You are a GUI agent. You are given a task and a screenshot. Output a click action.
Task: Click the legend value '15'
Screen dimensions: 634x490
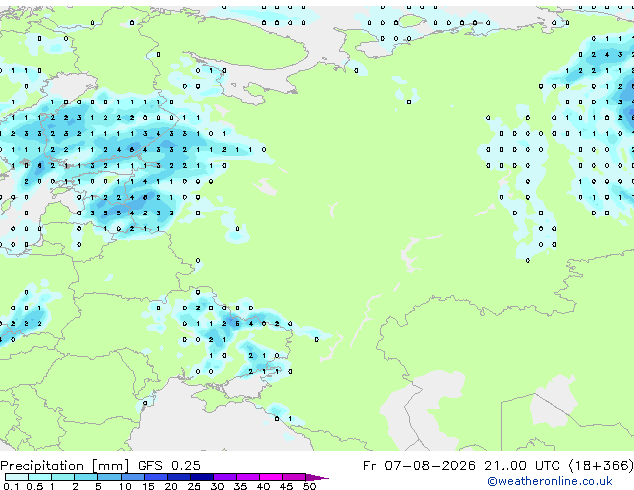148,486
